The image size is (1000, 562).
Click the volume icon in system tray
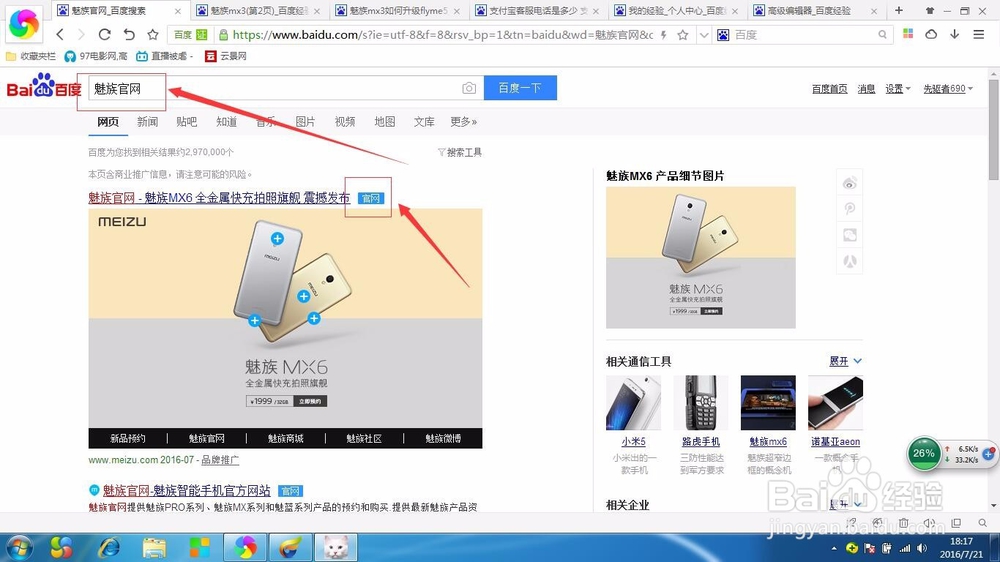[922, 548]
